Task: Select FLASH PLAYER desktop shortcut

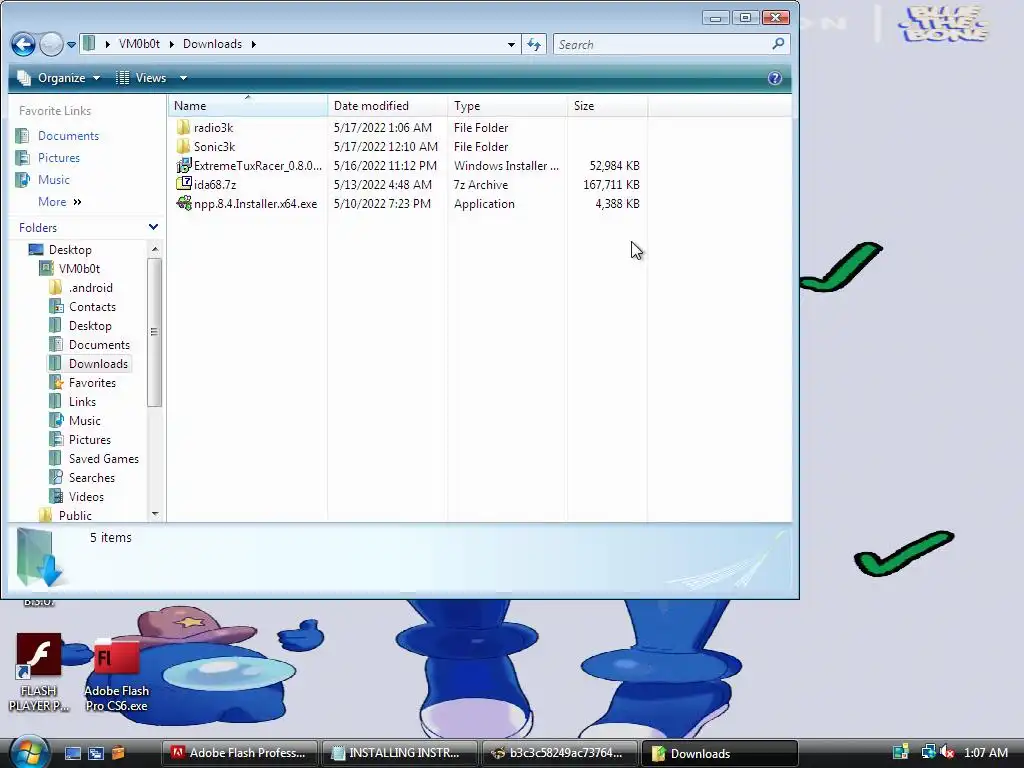Action: 39,673
